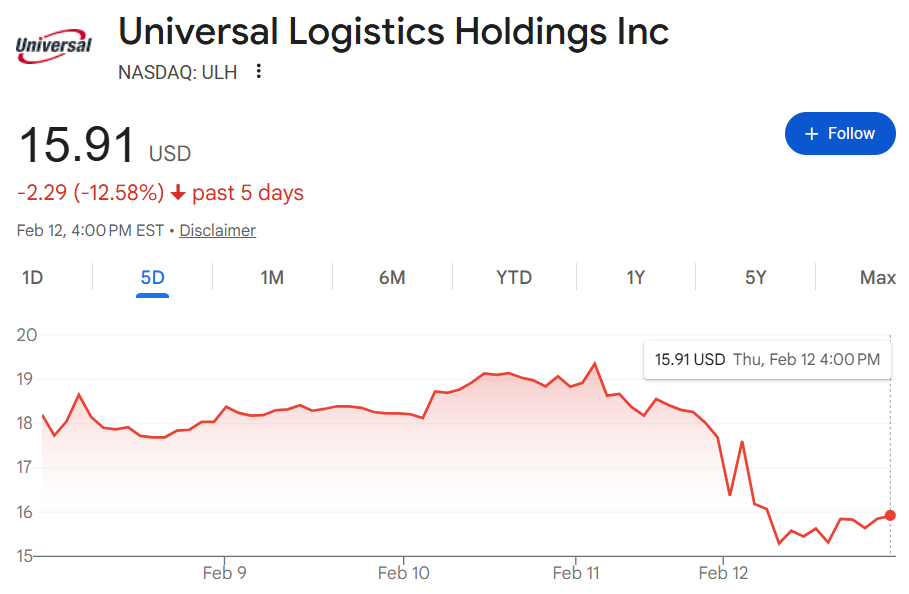This screenshot has height=594, width=909.
Task: Switch chart to YTD view
Action: [x=514, y=277]
